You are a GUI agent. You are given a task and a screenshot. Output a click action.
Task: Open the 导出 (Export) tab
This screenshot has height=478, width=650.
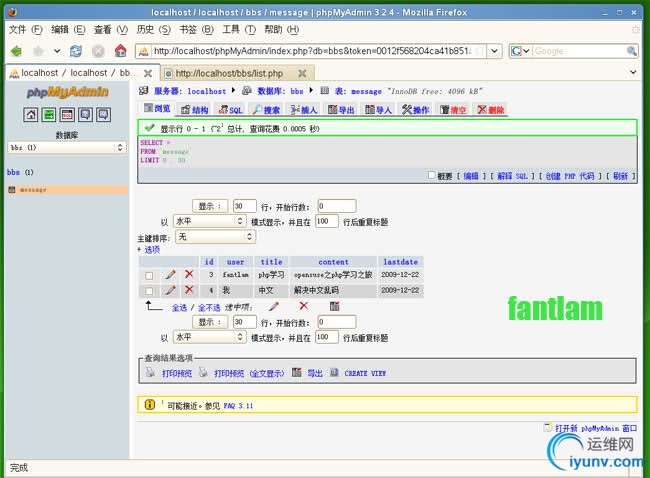[341, 109]
